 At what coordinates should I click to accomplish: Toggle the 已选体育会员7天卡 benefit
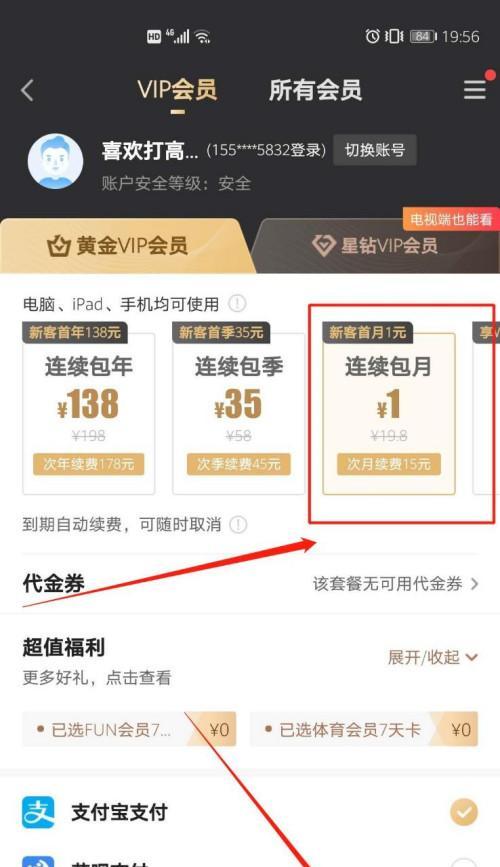tap(364, 729)
